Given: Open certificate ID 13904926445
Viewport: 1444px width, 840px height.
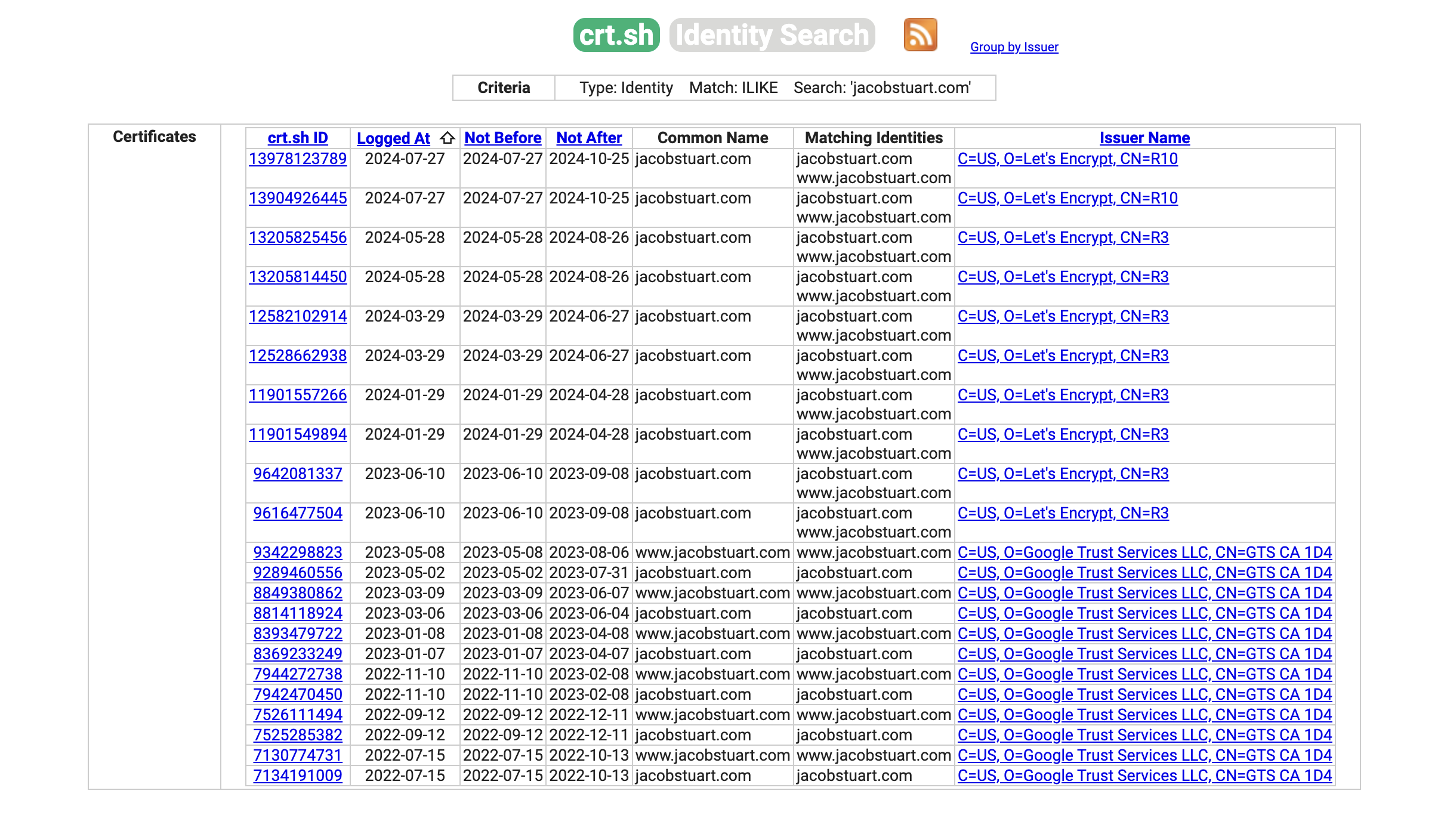Looking at the screenshot, I should 298,198.
